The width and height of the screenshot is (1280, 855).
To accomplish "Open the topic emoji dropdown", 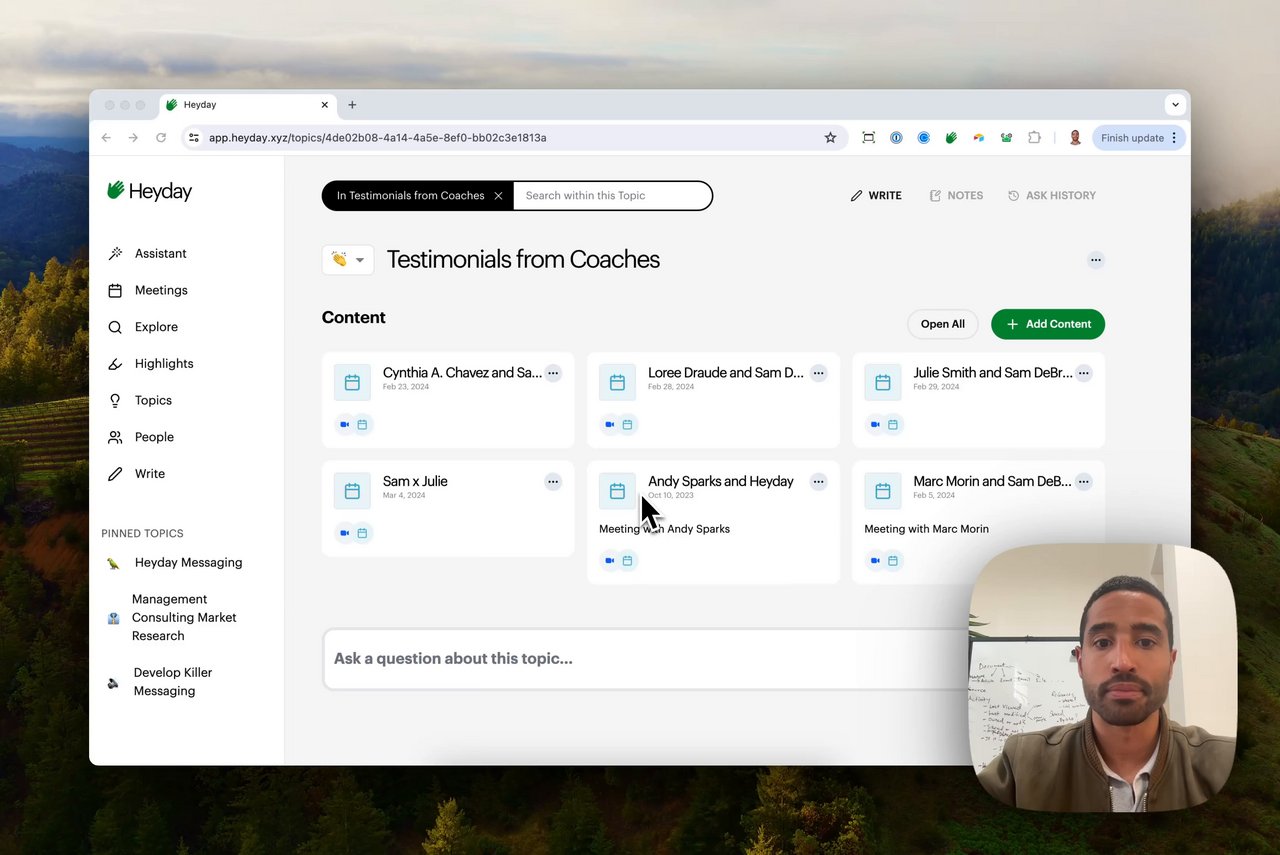I will click(x=348, y=260).
